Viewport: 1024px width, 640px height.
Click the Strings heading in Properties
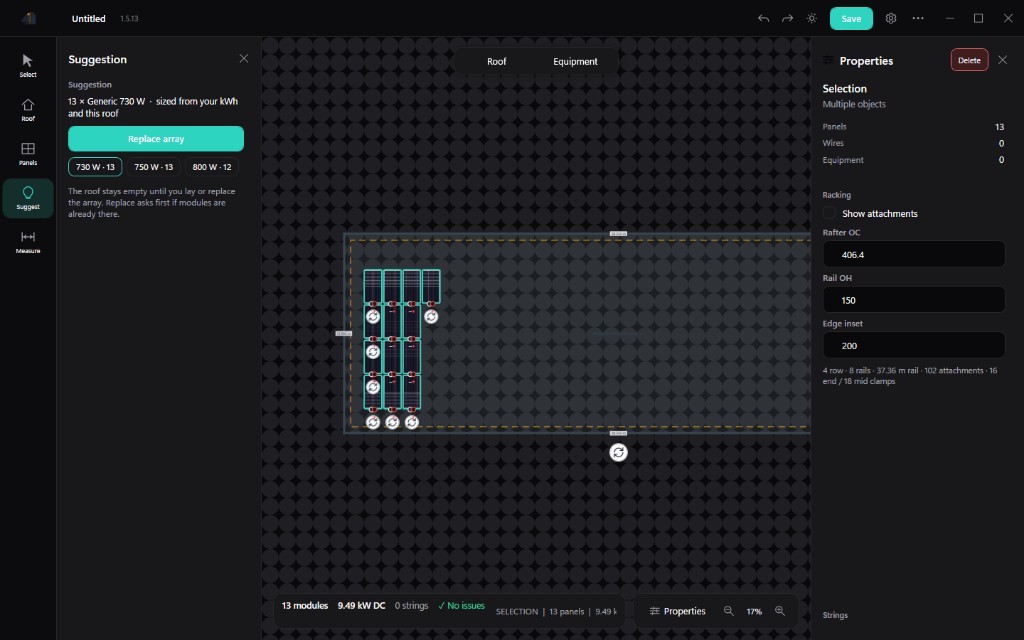(x=835, y=615)
